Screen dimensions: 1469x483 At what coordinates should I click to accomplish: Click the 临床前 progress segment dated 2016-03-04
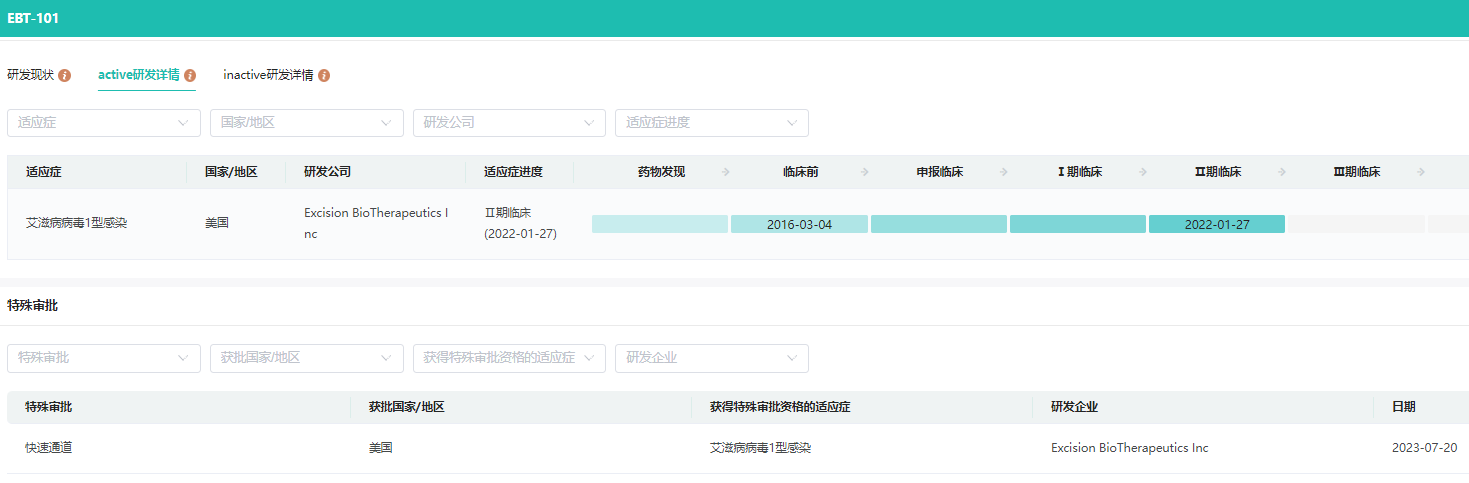tap(799, 224)
